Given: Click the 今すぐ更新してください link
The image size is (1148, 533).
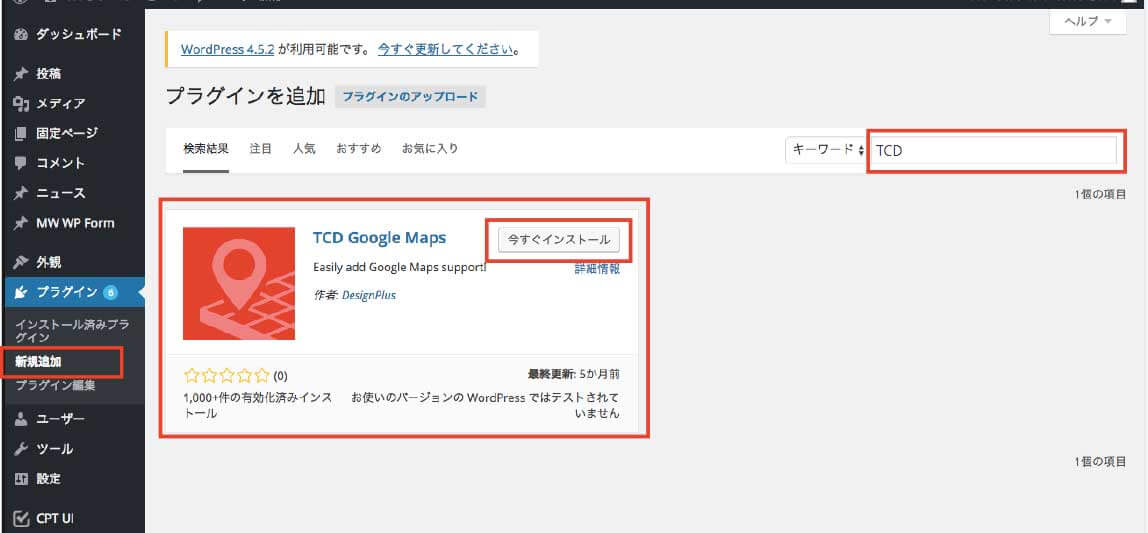Looking at the screenshot, I should click(445, 50).
